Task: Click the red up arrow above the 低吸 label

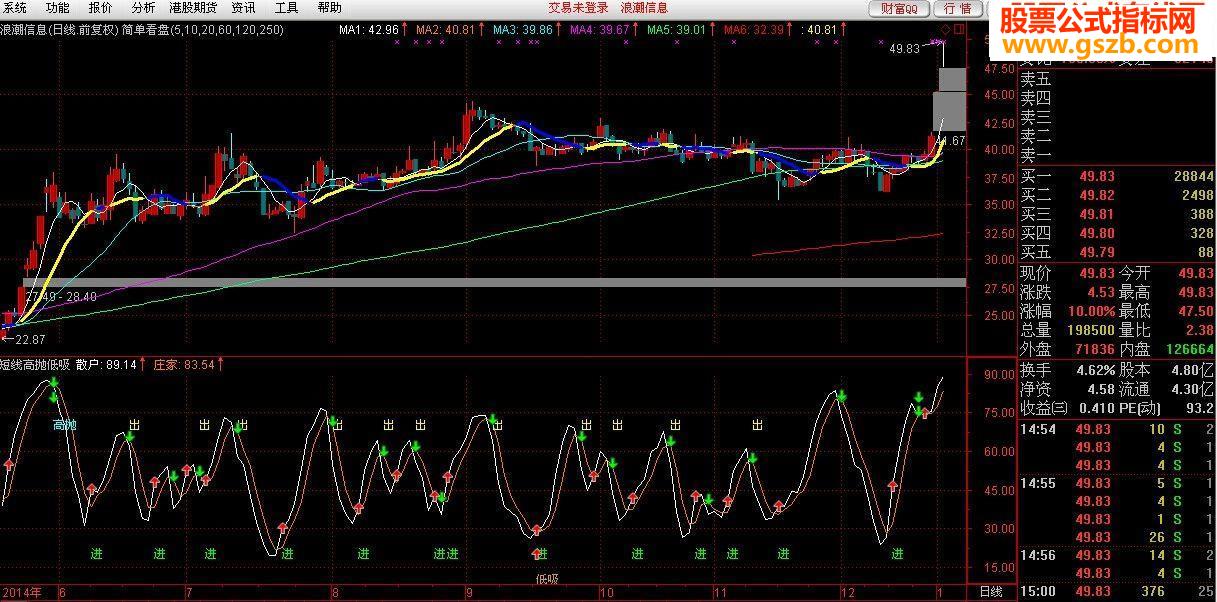Action: tap(537, 553)
